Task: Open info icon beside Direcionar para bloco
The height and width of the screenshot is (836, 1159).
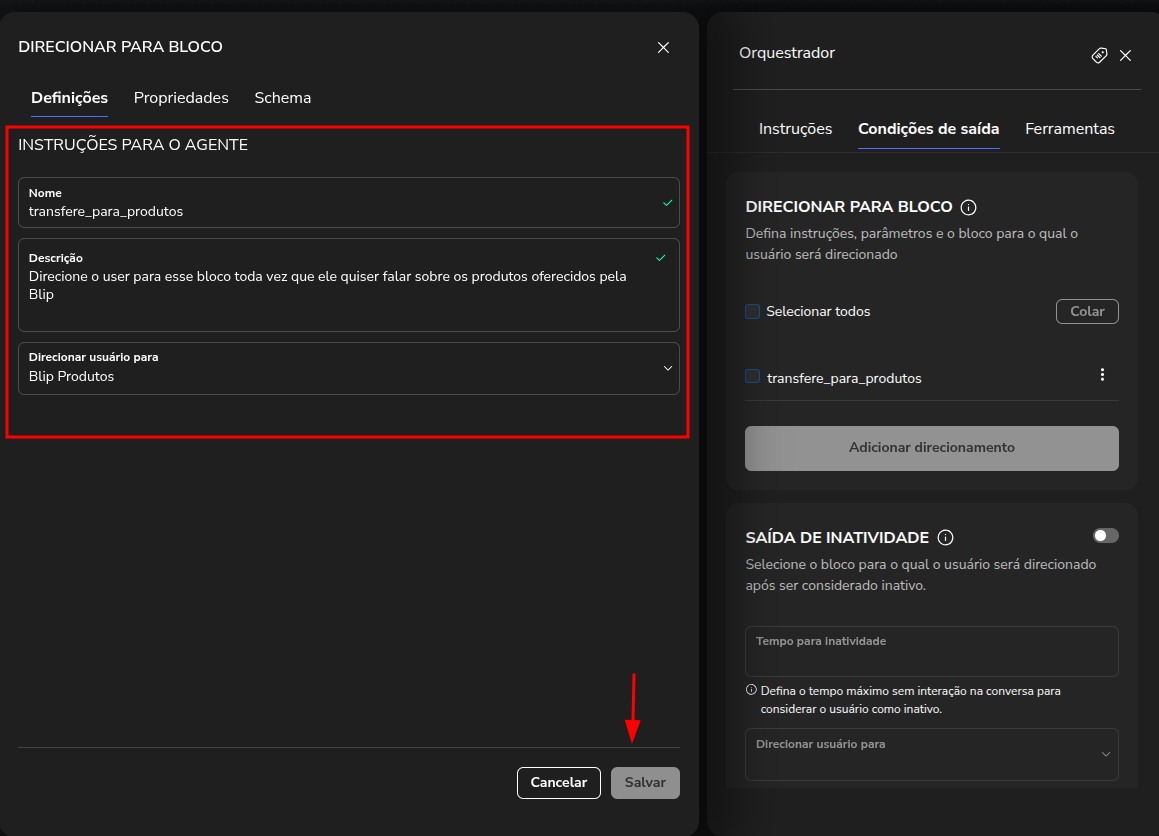Action: click(968, 207)
